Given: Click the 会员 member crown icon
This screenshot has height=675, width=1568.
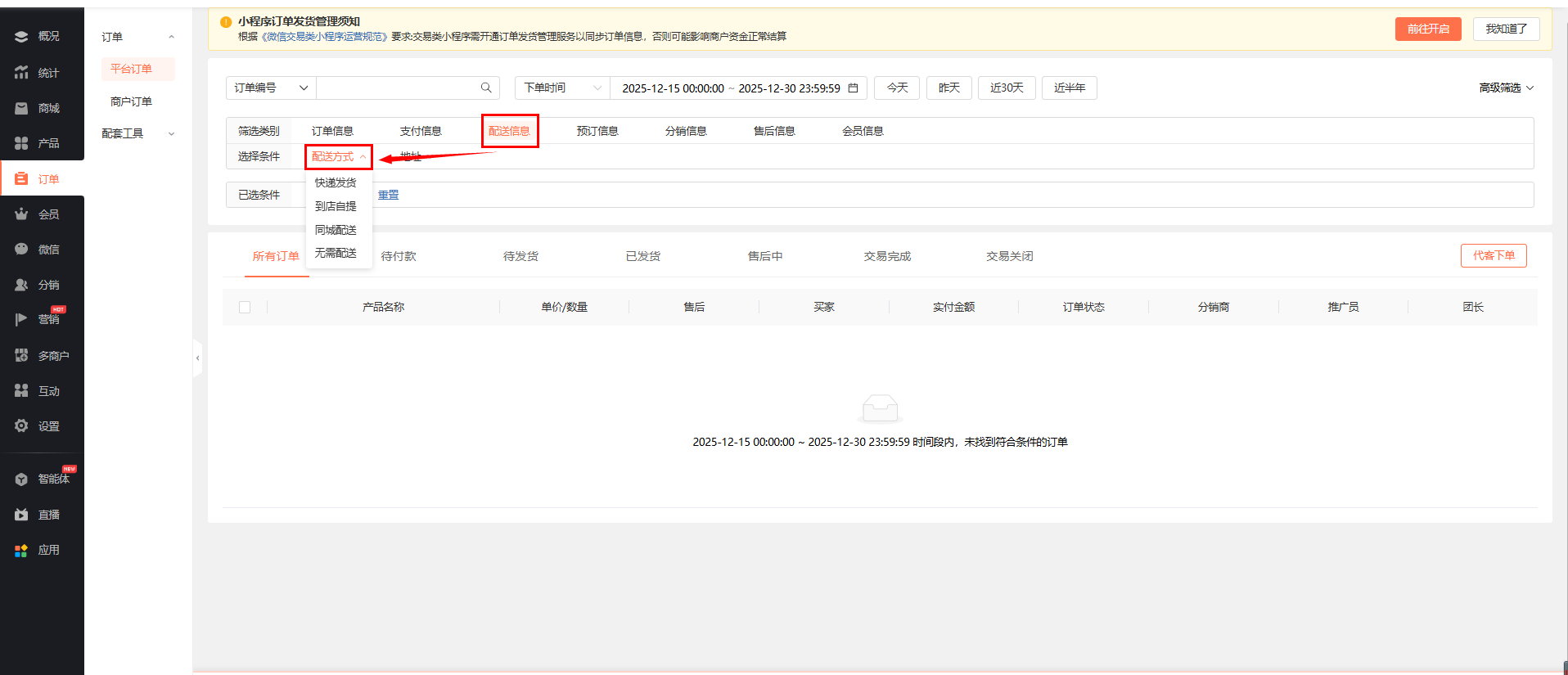Looking at the screenshot, I should (21, 214).
